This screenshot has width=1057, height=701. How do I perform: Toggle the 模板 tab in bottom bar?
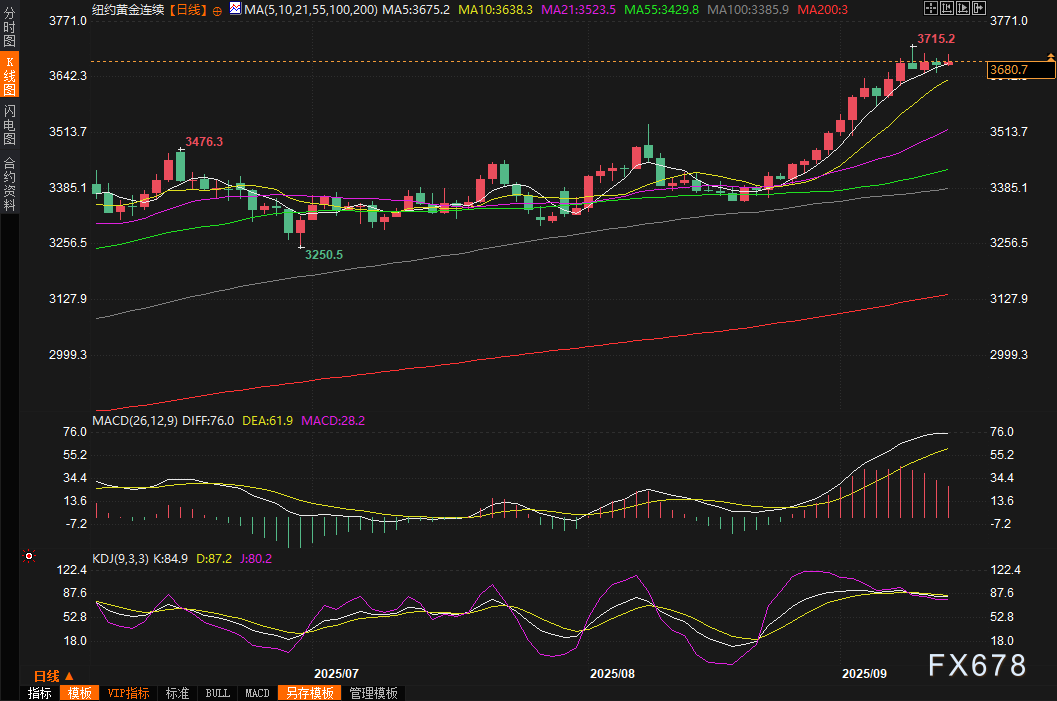coord(80,693)
